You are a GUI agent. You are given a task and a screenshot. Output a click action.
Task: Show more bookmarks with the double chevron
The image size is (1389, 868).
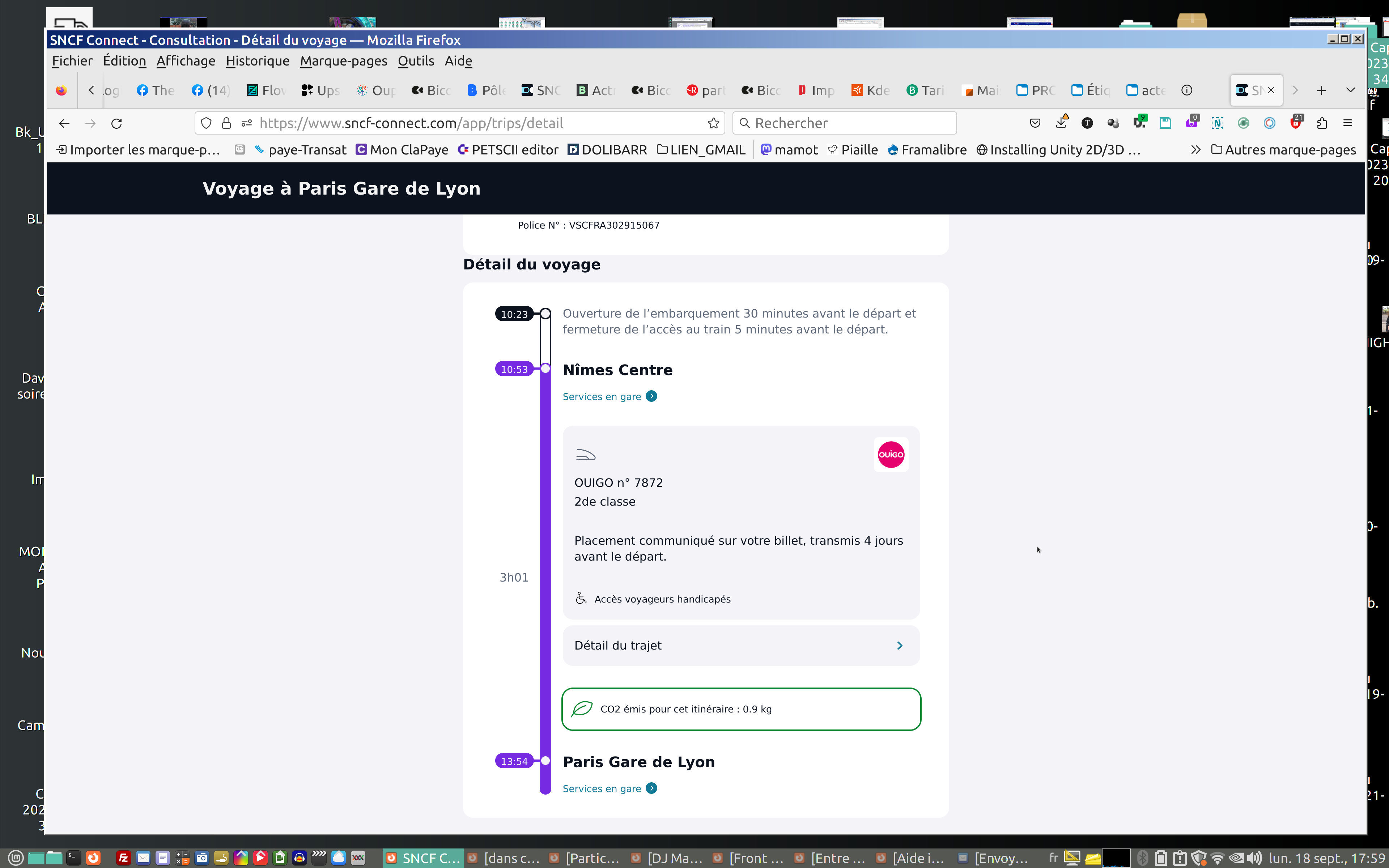[1195, 150]
